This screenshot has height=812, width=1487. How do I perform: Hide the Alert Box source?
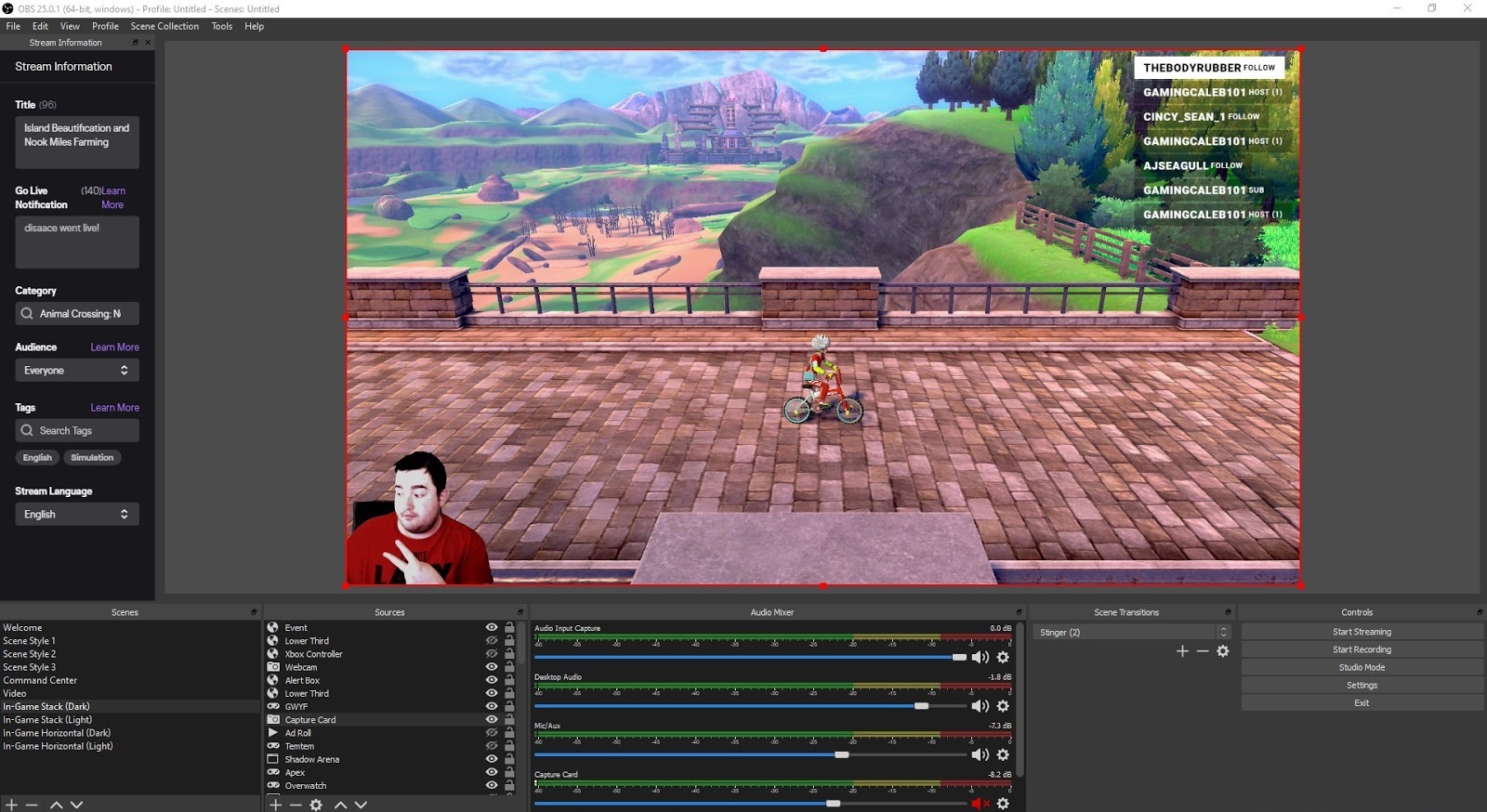(492, 680)
